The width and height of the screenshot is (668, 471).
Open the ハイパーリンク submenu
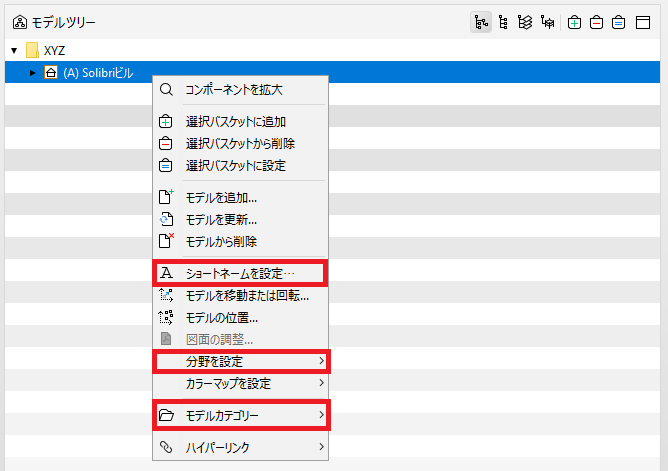(x=241, y=447)
